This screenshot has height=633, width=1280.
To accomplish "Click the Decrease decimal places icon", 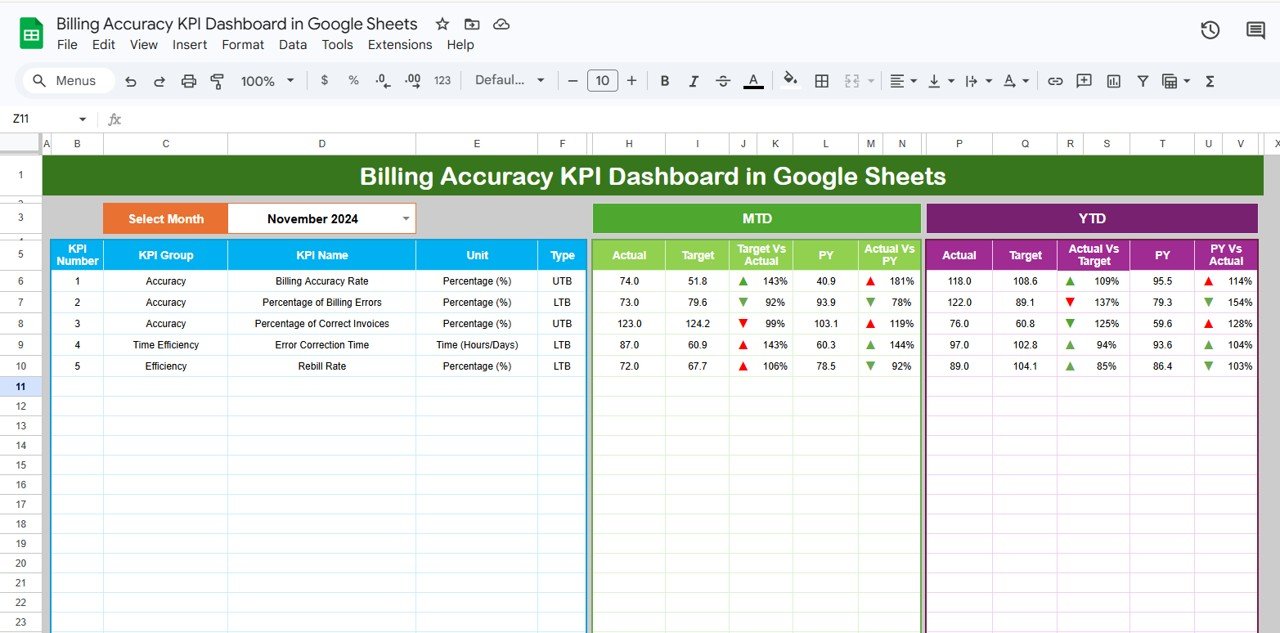I will tap(381, 80).
